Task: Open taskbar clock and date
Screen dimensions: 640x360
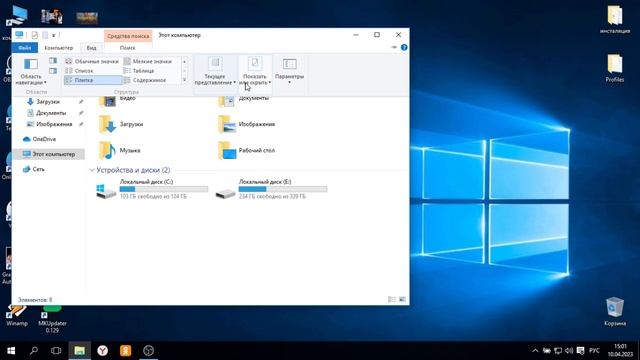Action: click(620, 350)
